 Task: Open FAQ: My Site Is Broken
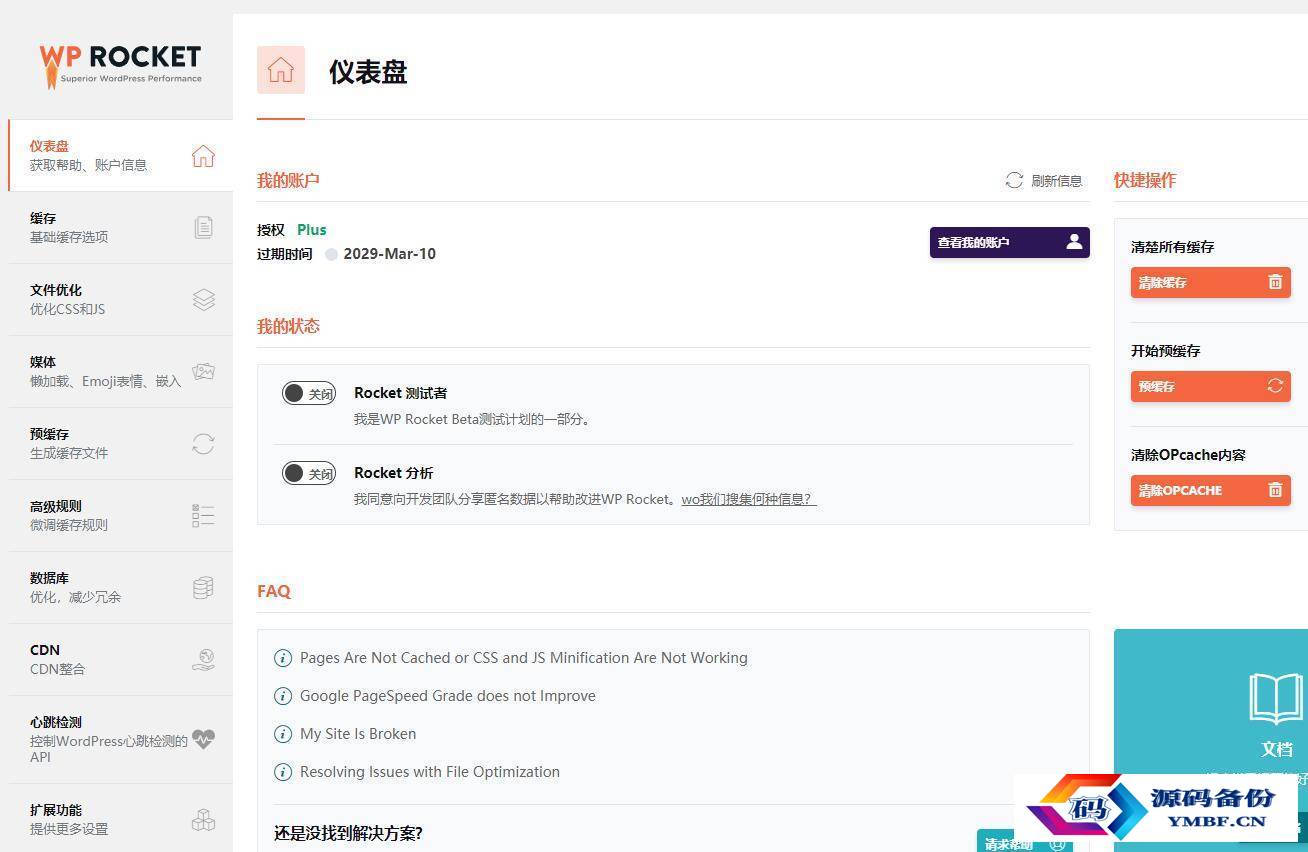pyautogui.click(x=358, y=734)
